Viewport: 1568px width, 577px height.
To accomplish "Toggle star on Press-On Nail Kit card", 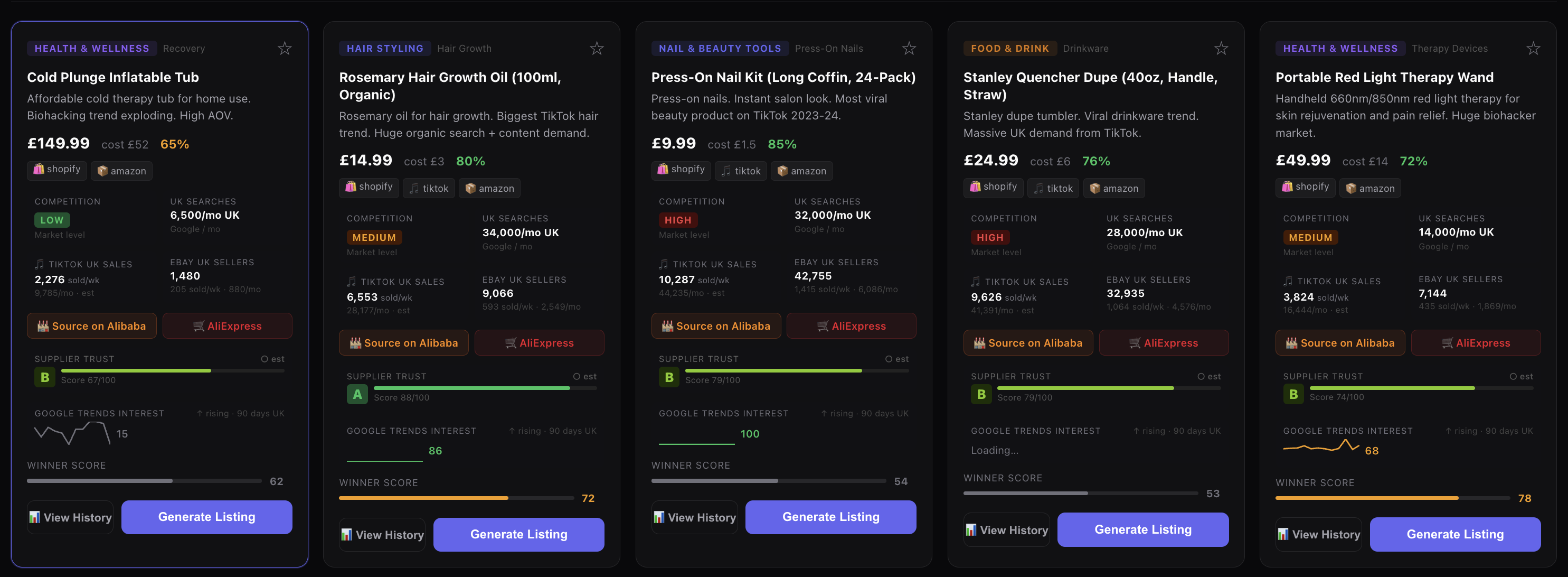I will (909, 48).
